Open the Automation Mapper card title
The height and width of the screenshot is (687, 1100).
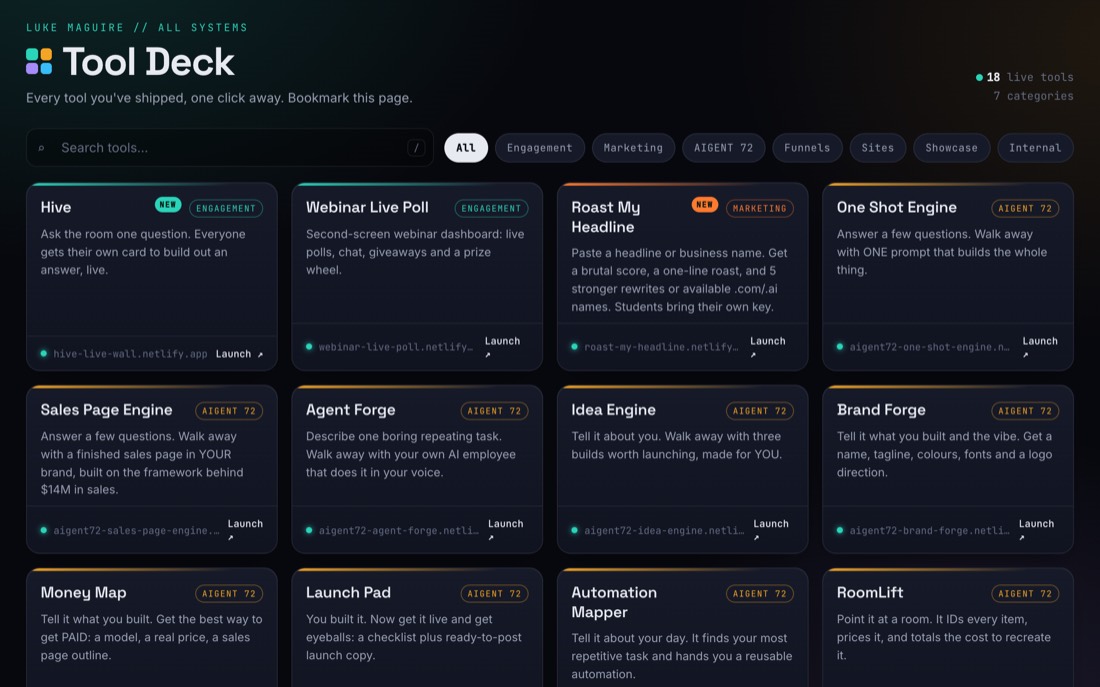(x=614, y=602)
